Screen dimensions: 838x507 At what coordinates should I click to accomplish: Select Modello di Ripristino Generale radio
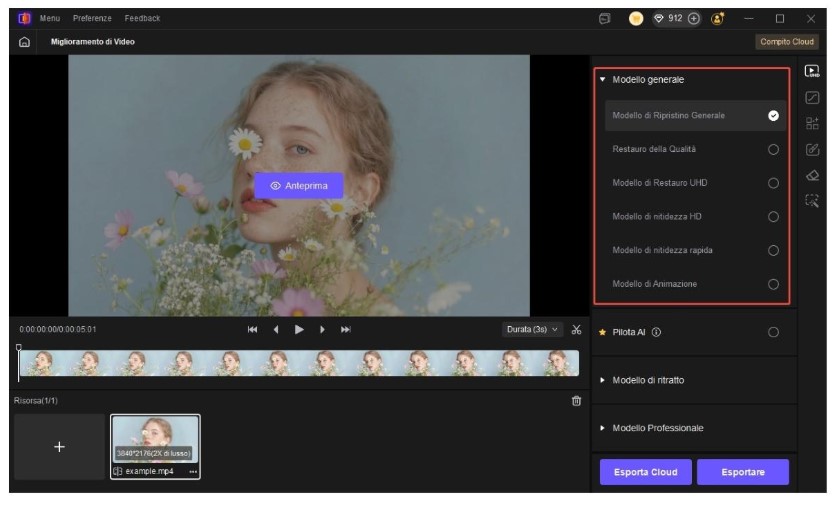pyautogui.click(x=773, y=116)
